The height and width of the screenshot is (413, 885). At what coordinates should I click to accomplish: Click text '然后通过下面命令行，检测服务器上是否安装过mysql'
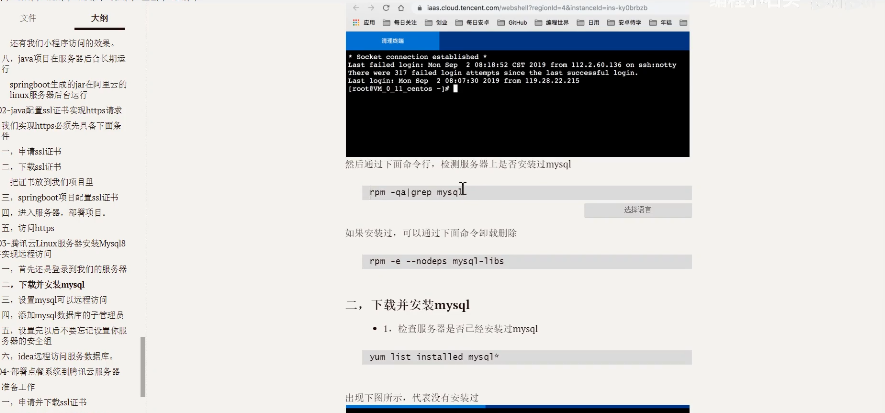458,165
